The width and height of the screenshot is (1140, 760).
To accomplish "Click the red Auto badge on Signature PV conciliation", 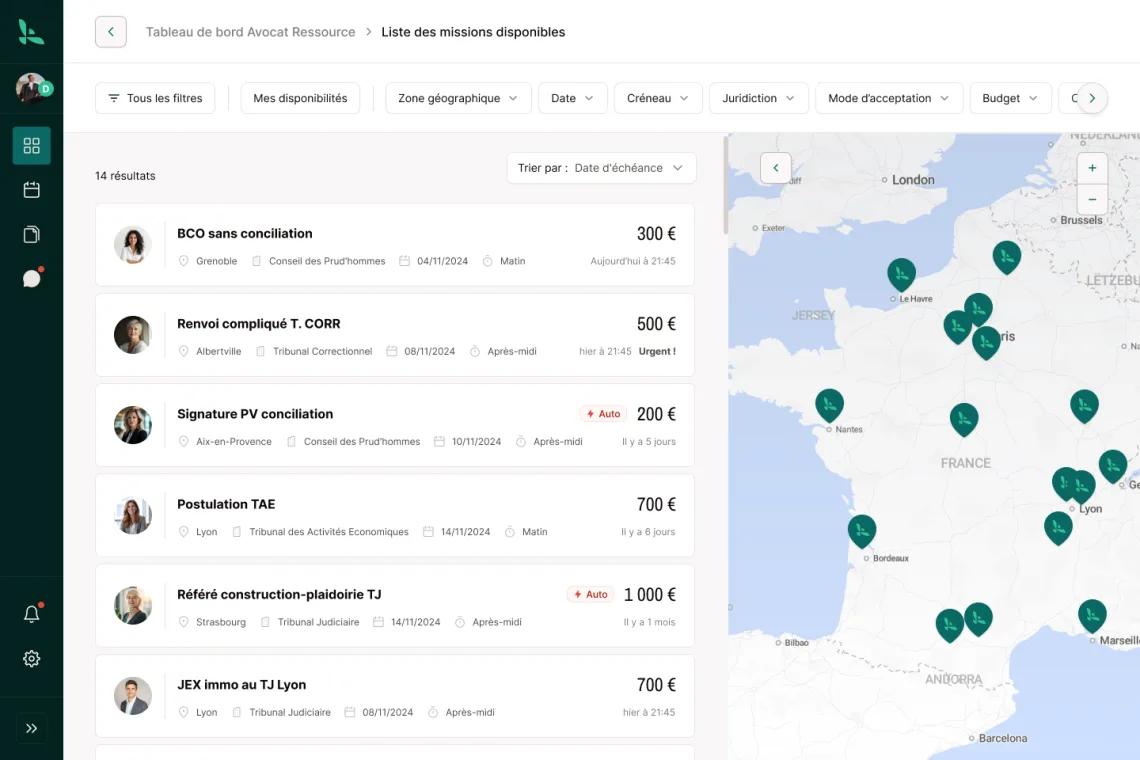I will click(x=603, y=414).
